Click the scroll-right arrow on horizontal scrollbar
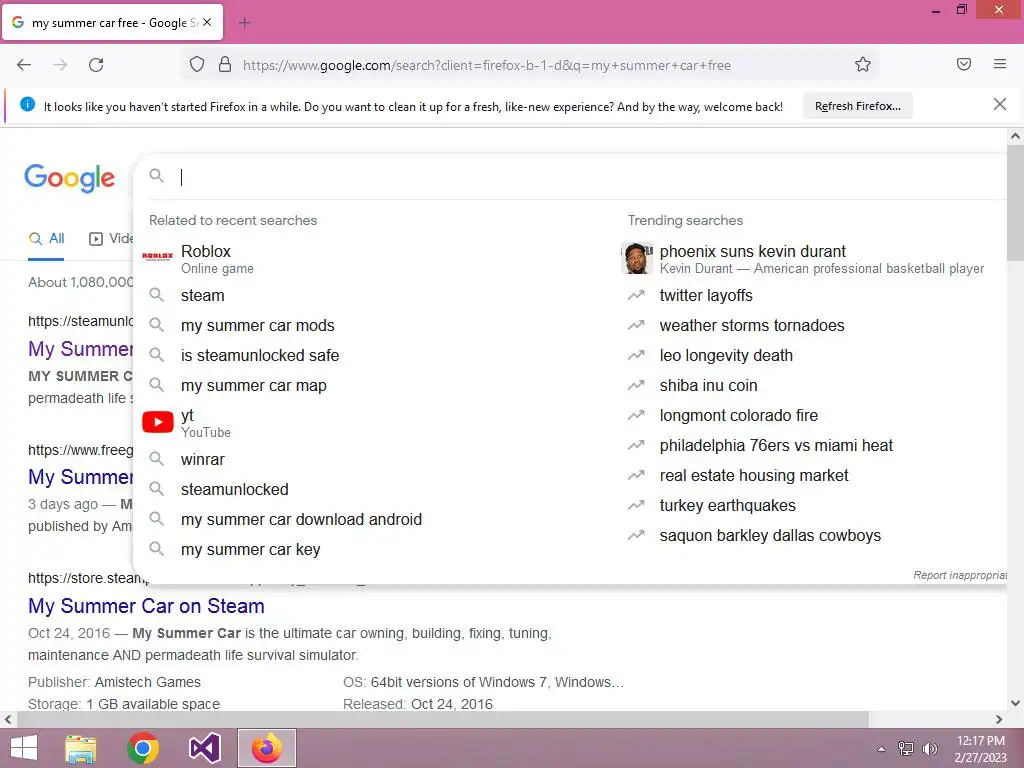1024x768 pixels. [999, 719]
